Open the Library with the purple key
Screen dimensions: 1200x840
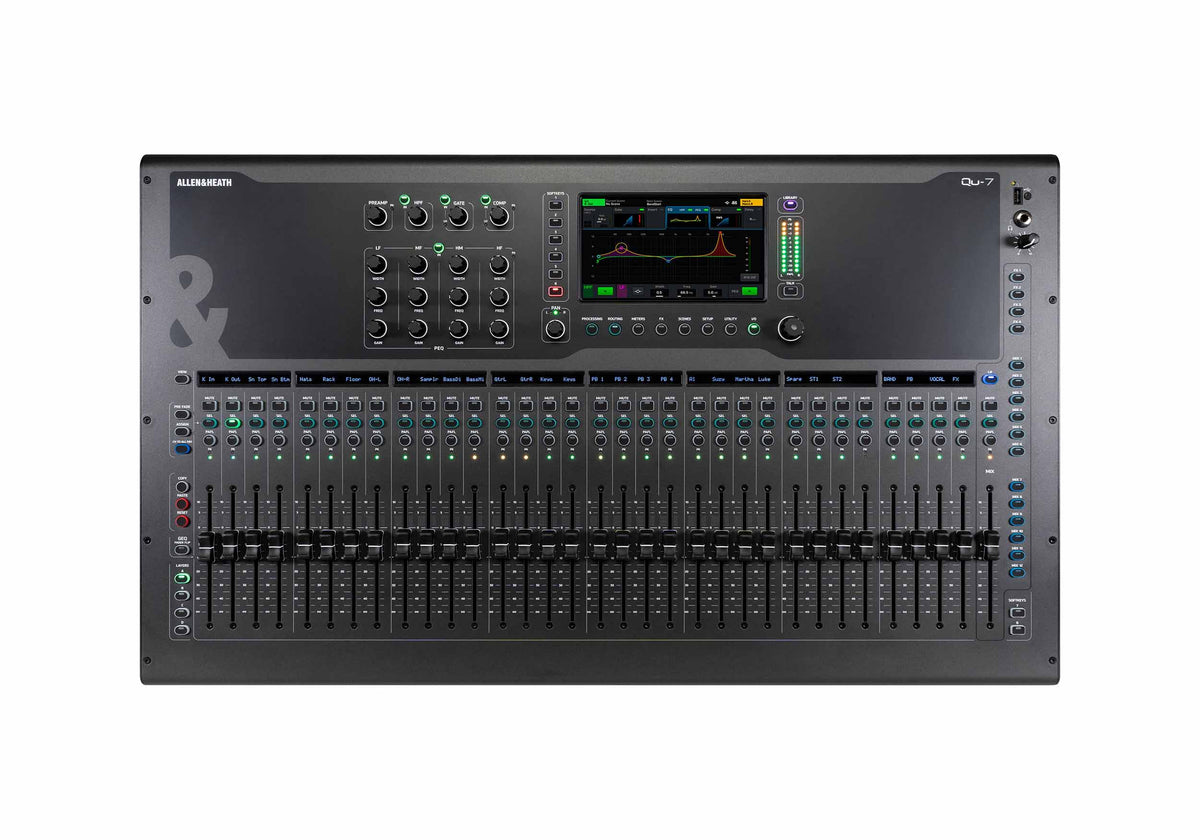(x=789, y=207)
